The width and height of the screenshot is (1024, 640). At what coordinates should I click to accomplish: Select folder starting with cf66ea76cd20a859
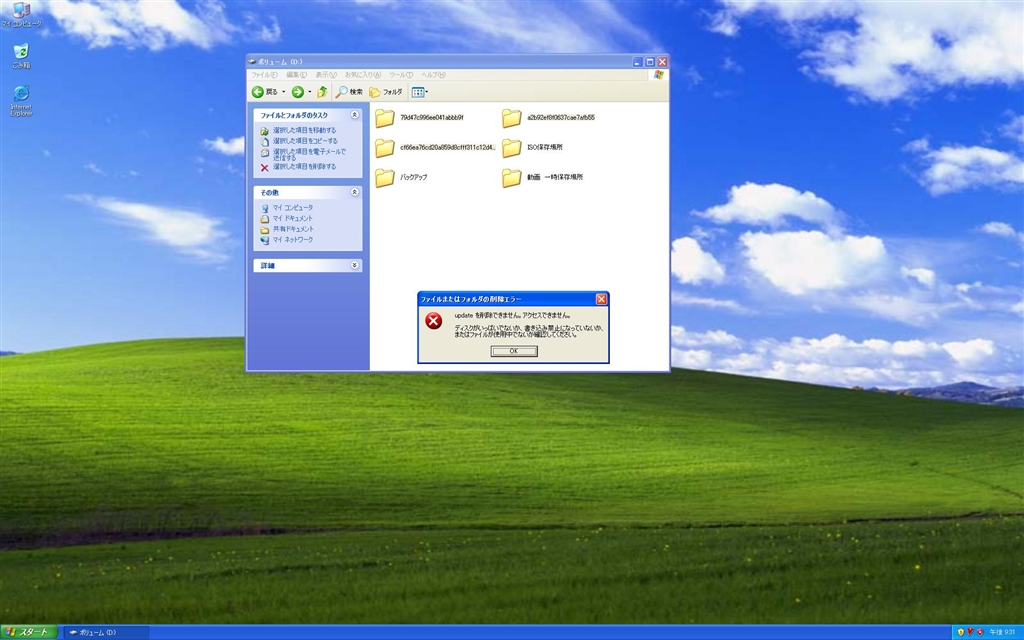point(435,148)
